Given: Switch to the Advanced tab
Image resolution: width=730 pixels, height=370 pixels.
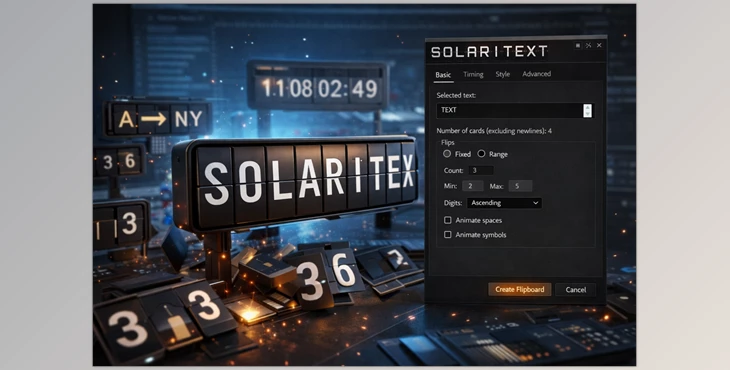Looking at the screenshot, I should point(536,74).
